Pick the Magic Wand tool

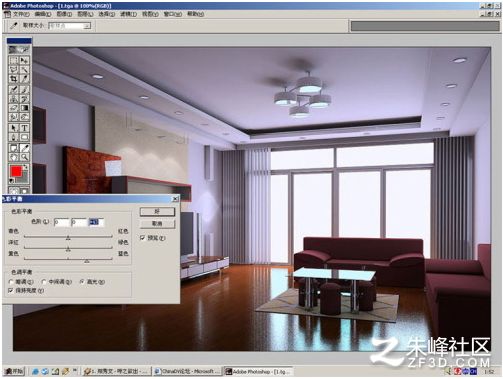click(24, 69)
